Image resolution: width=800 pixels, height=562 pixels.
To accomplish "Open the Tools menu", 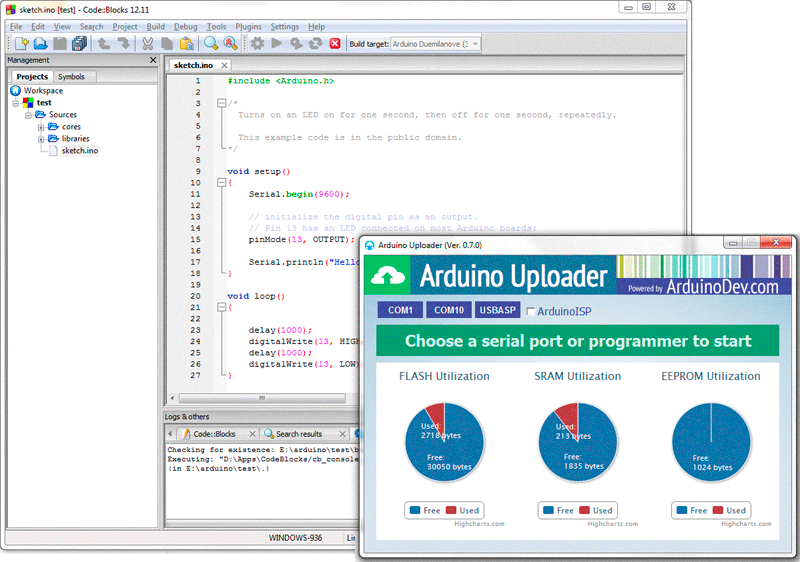I will click(x=216, y=27).
